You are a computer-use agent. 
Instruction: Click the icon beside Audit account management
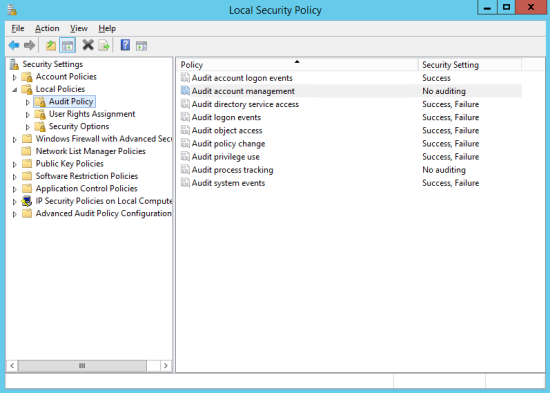(x=185, y=91)
